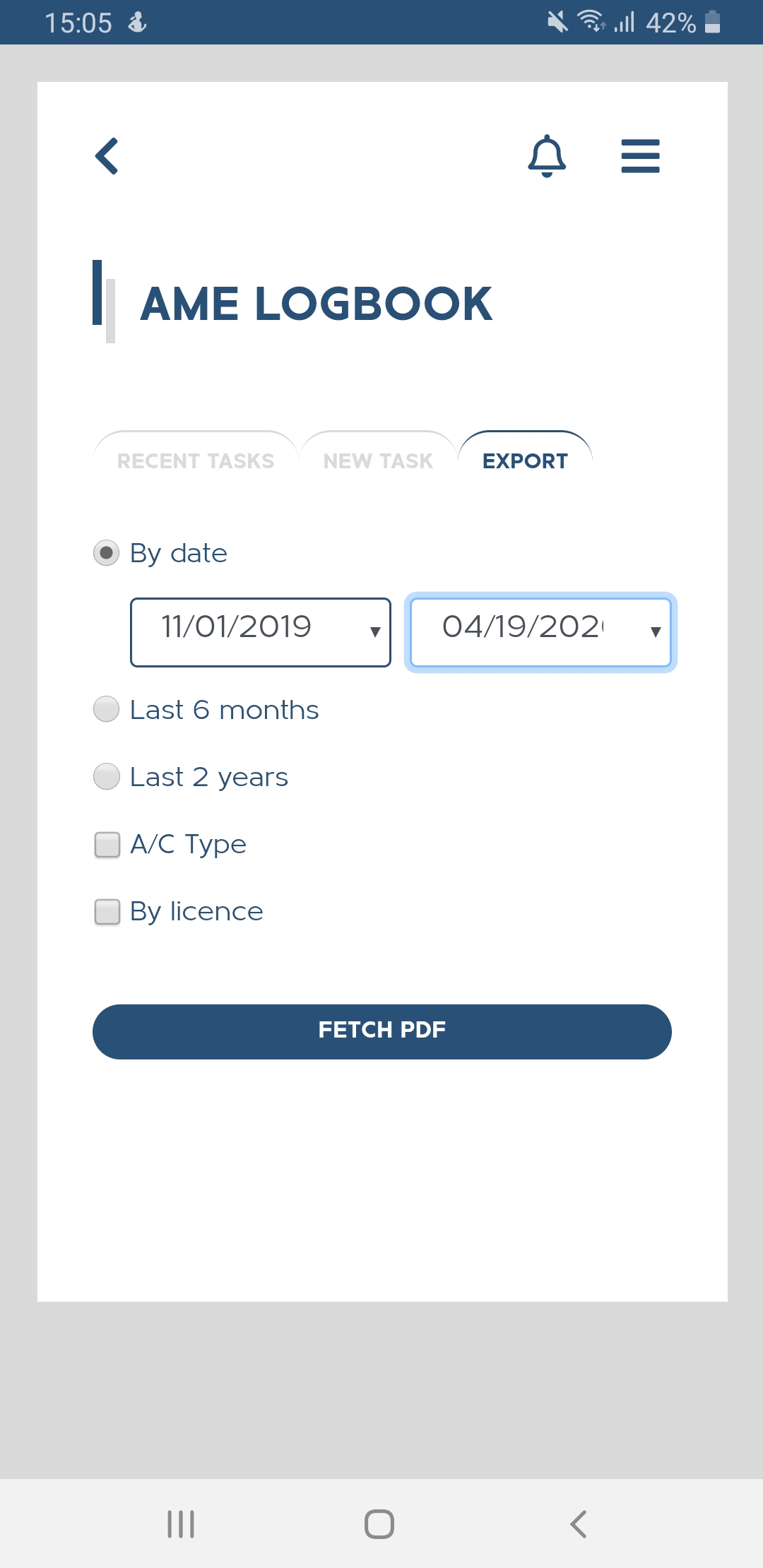Choose Last 2 years option

[x=107, y=776]
